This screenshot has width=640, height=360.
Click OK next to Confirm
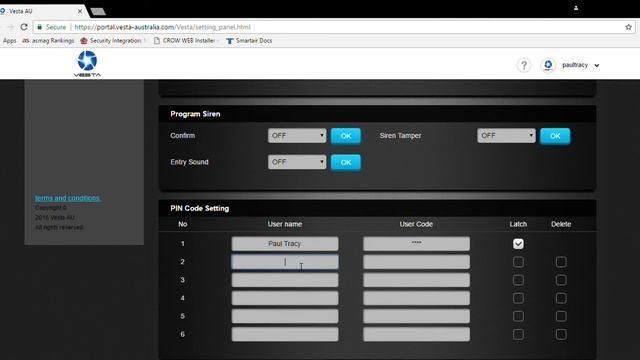346,136
